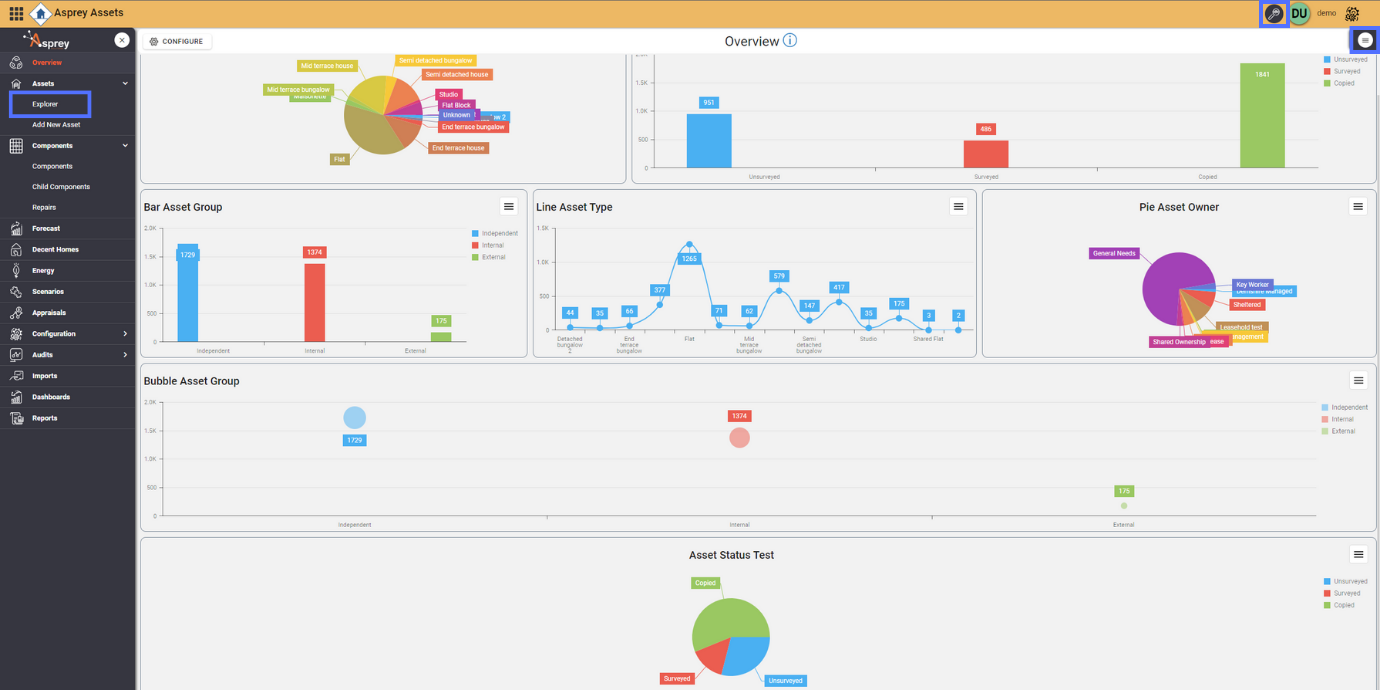
Task: Toggle the External legend in Bubble Asset Group
Action: pos(1342,431)
